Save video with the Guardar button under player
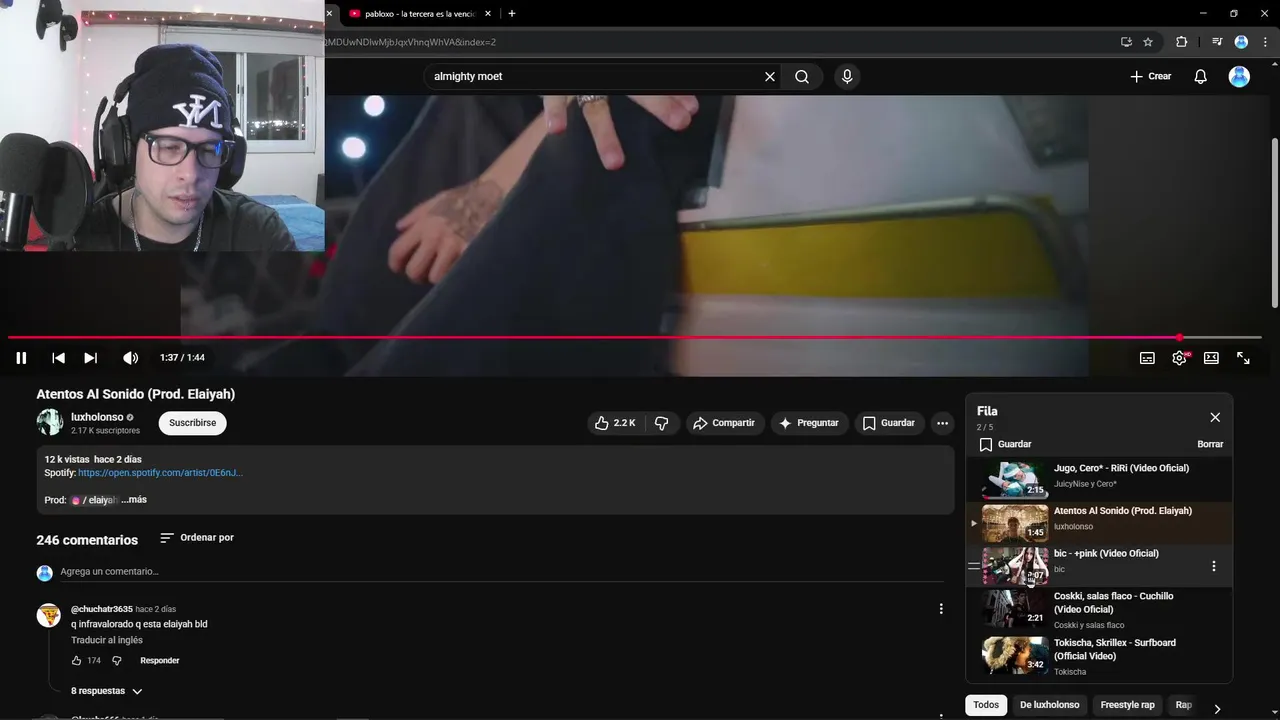 [889, 423]
